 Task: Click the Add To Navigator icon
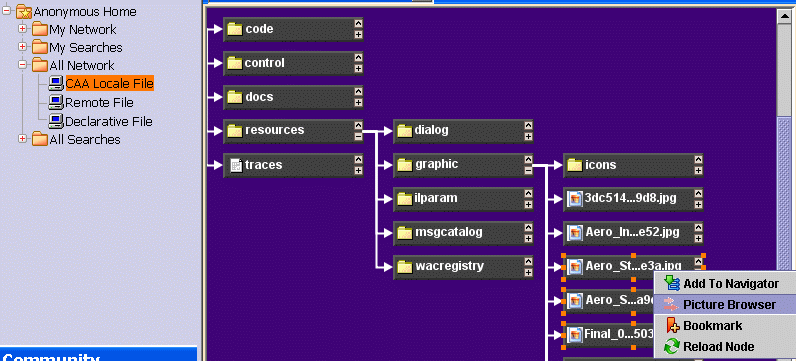click(672, 284)
